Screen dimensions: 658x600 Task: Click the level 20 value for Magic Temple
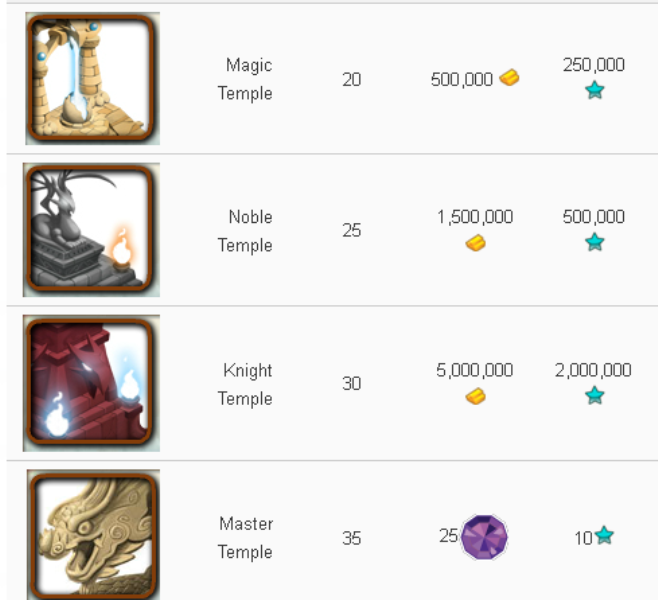coord(351,79)
